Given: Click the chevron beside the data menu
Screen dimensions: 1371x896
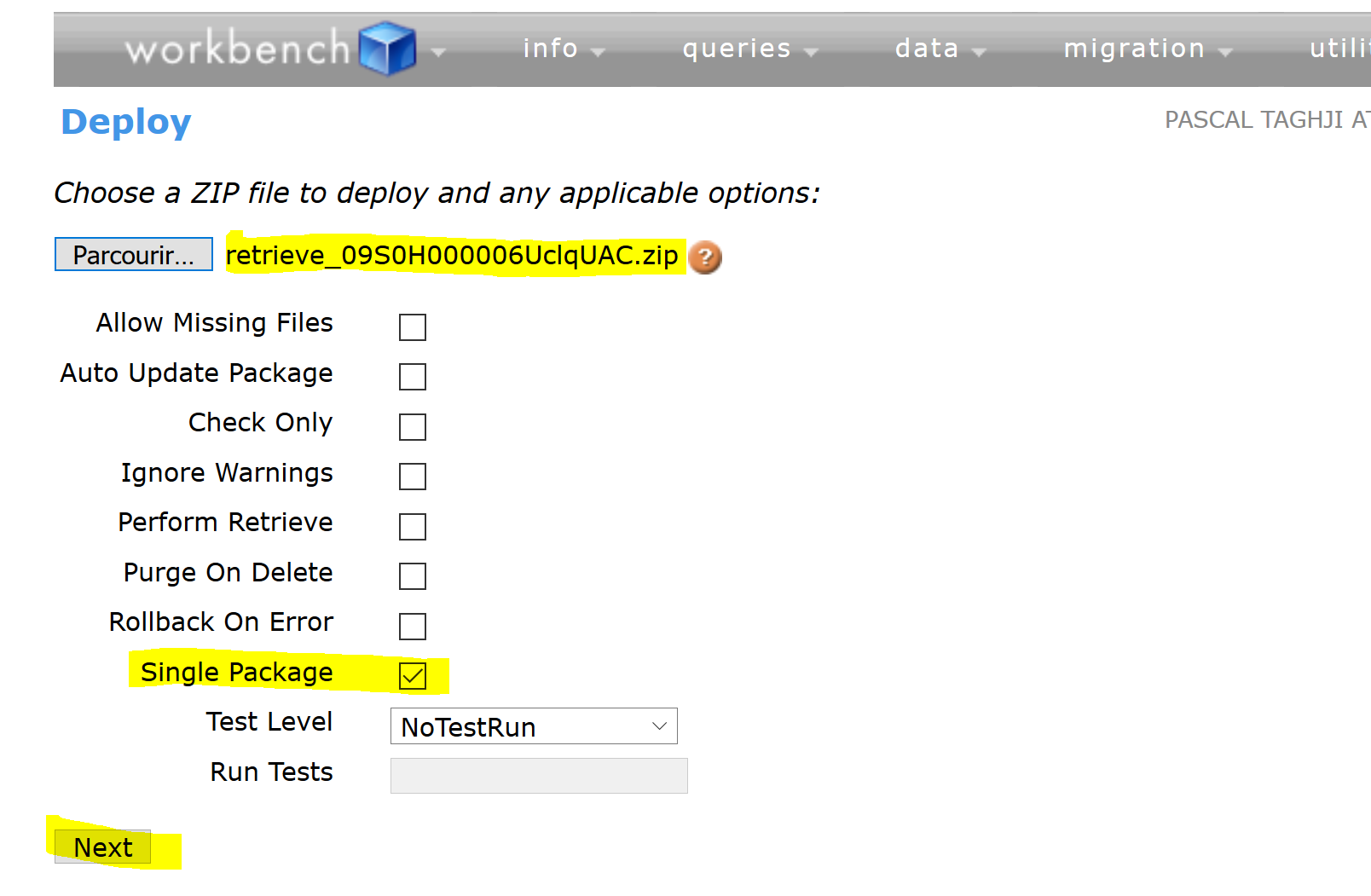Looking at the screenshot, I should pyautogui.click(x=981, y=51).
